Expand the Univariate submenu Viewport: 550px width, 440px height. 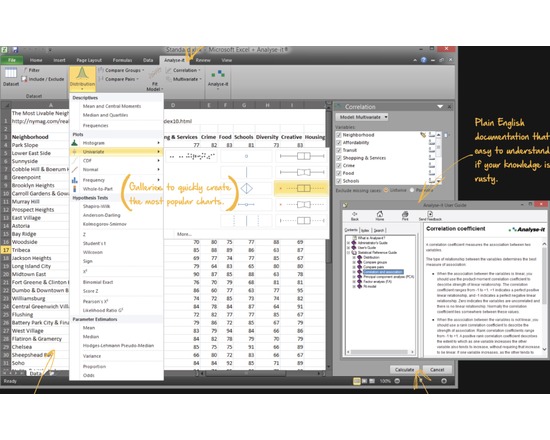159,152
